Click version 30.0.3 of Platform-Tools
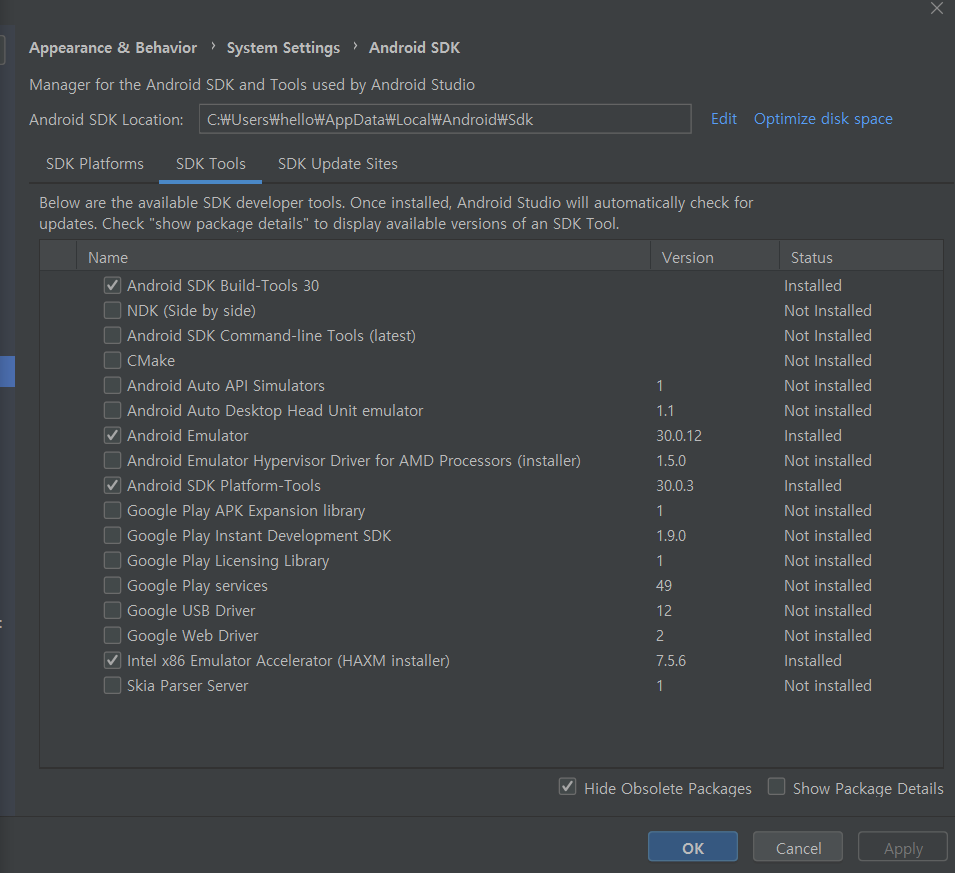The height and width of the screenshot is (873, 955). click(x=675, y=486)
